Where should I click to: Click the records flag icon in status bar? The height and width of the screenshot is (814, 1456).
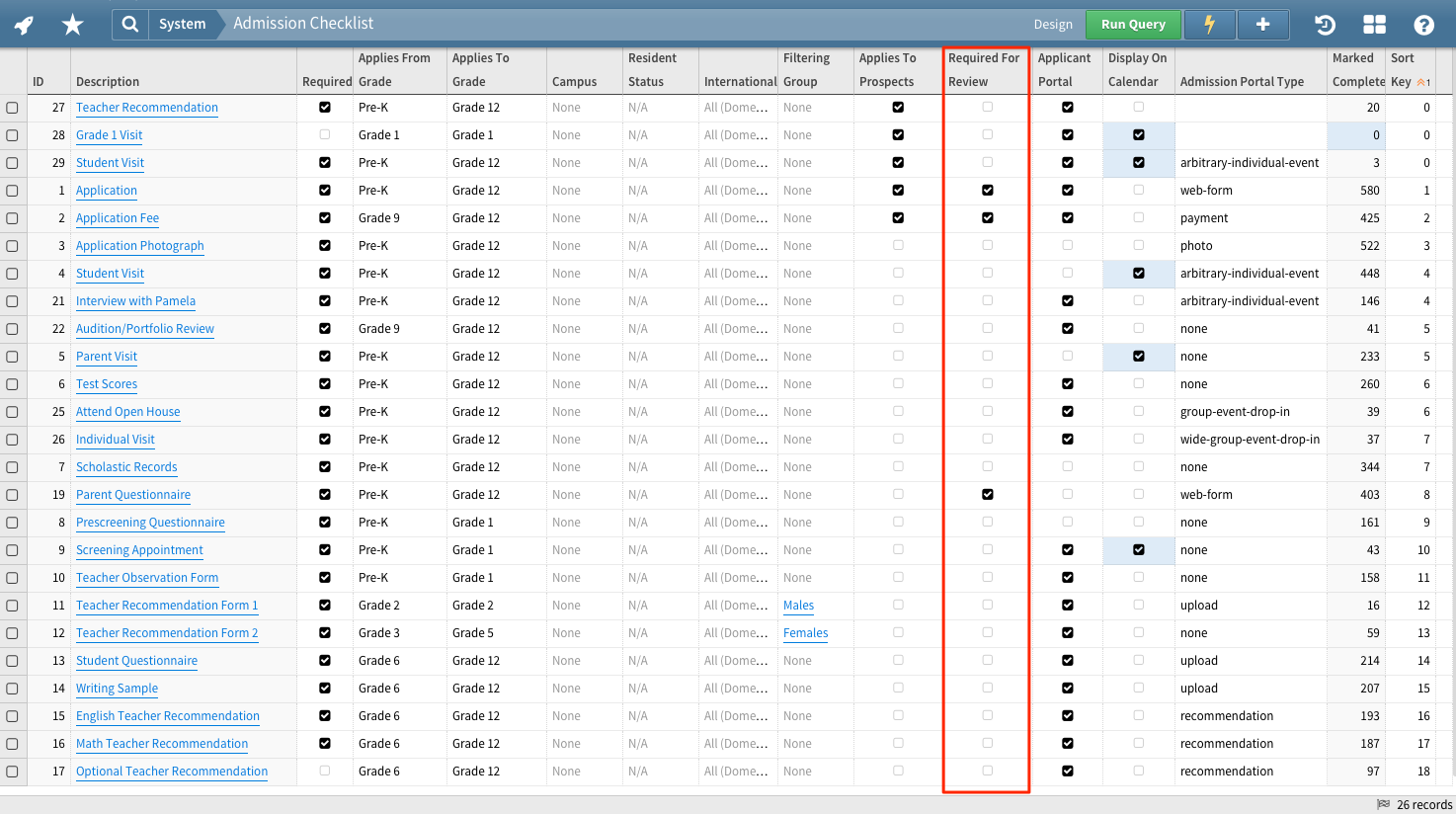[x=1383, y=804]
